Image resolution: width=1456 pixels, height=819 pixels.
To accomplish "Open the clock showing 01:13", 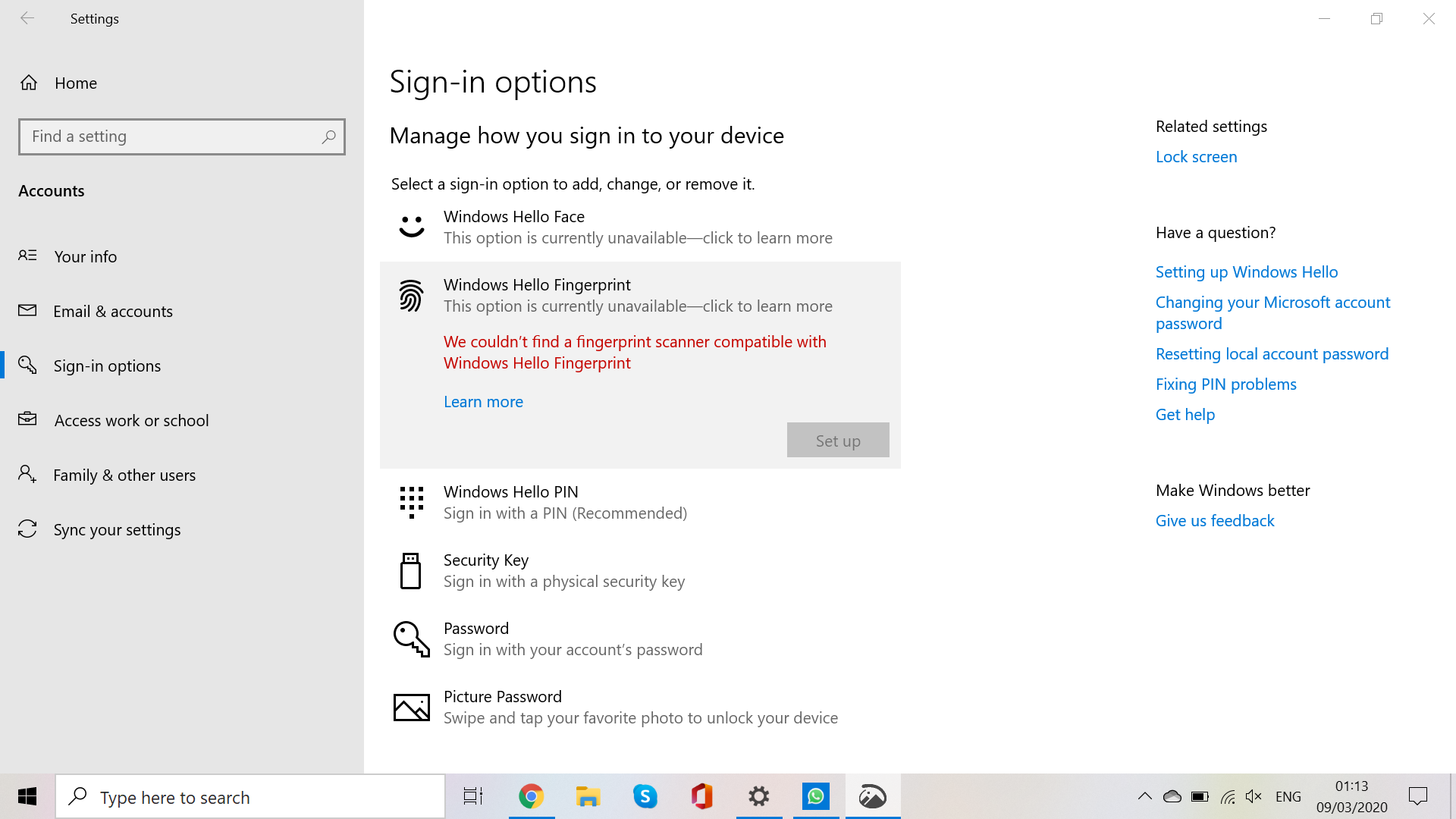I will click(1351, 796).
